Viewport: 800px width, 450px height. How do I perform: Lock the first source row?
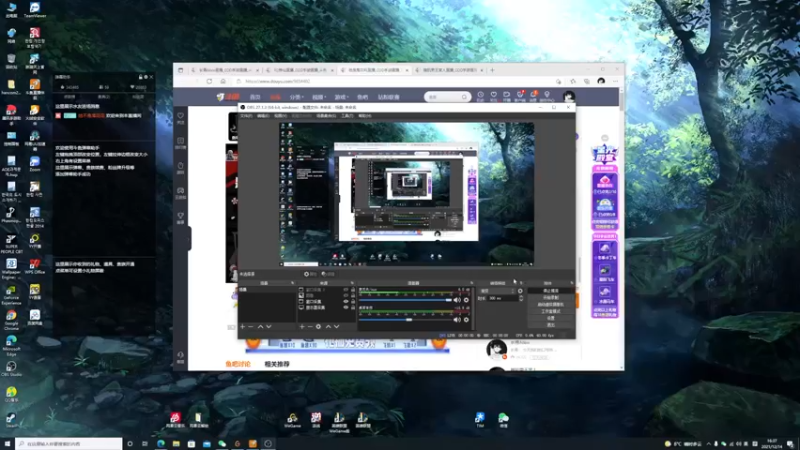(353, 290)
